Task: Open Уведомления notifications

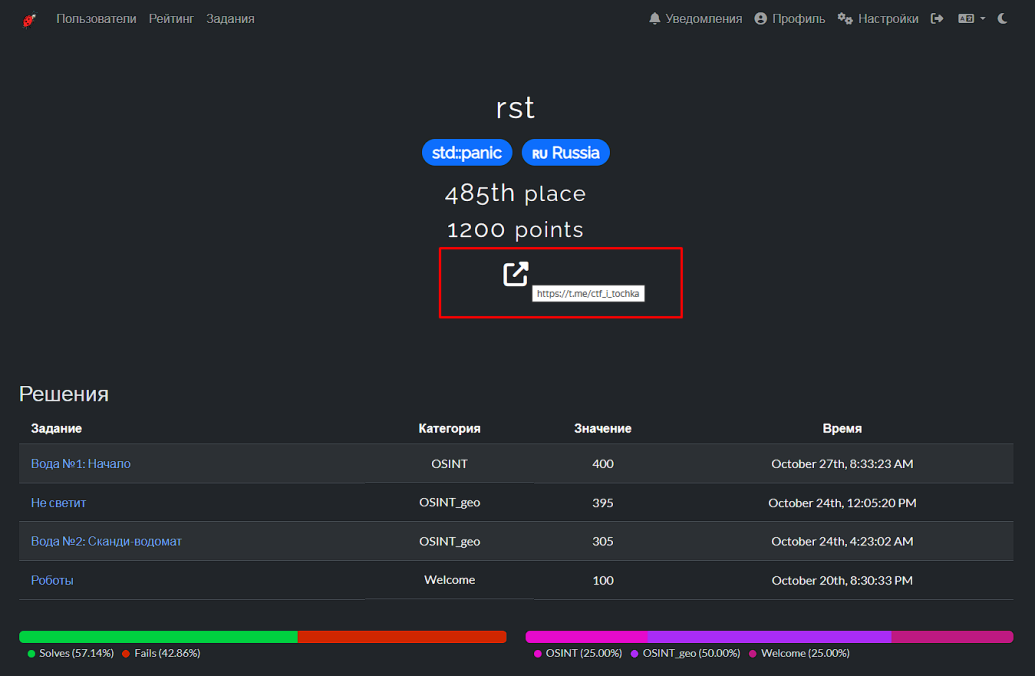Action: pyautogui.click(x=695, y=19)
